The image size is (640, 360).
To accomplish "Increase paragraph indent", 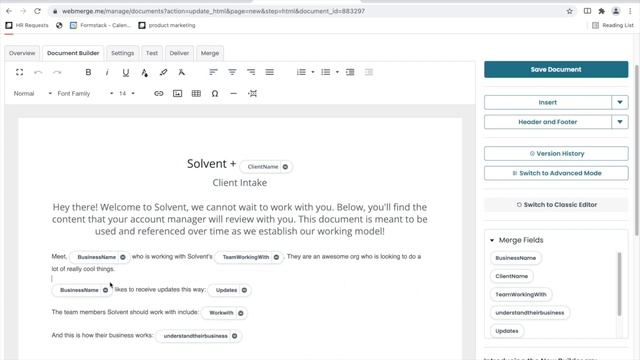I will (350, 72).
